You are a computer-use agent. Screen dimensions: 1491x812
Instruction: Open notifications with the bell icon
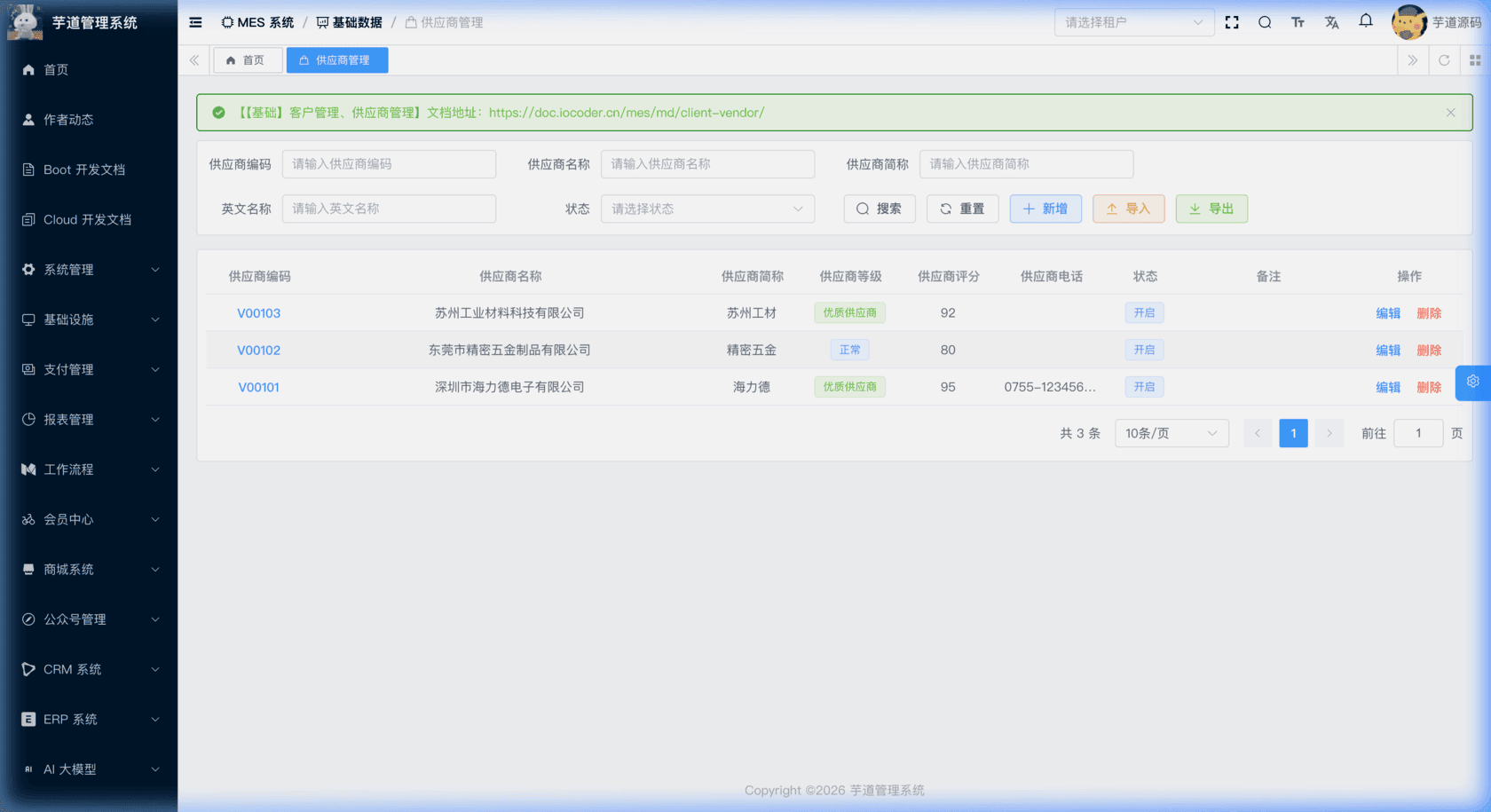click(x=1365, y=21)
